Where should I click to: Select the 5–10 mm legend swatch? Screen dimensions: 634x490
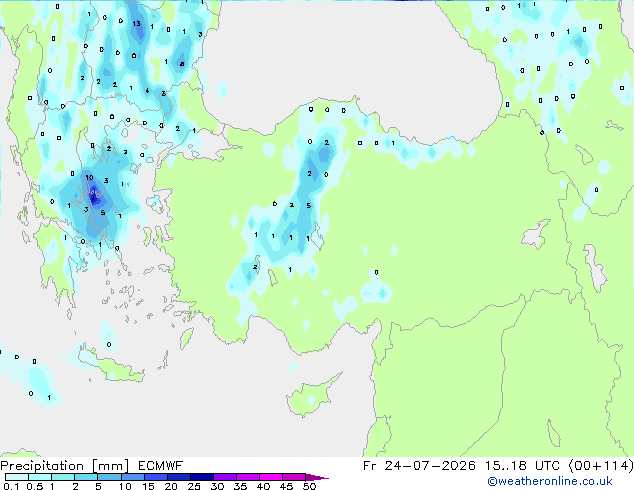(x=110, y=477)
